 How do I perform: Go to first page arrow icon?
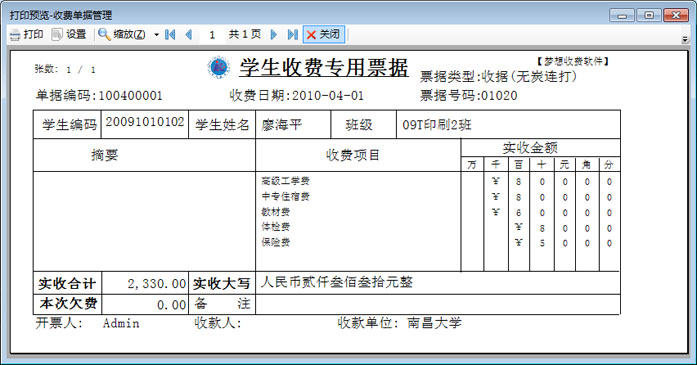170,34
